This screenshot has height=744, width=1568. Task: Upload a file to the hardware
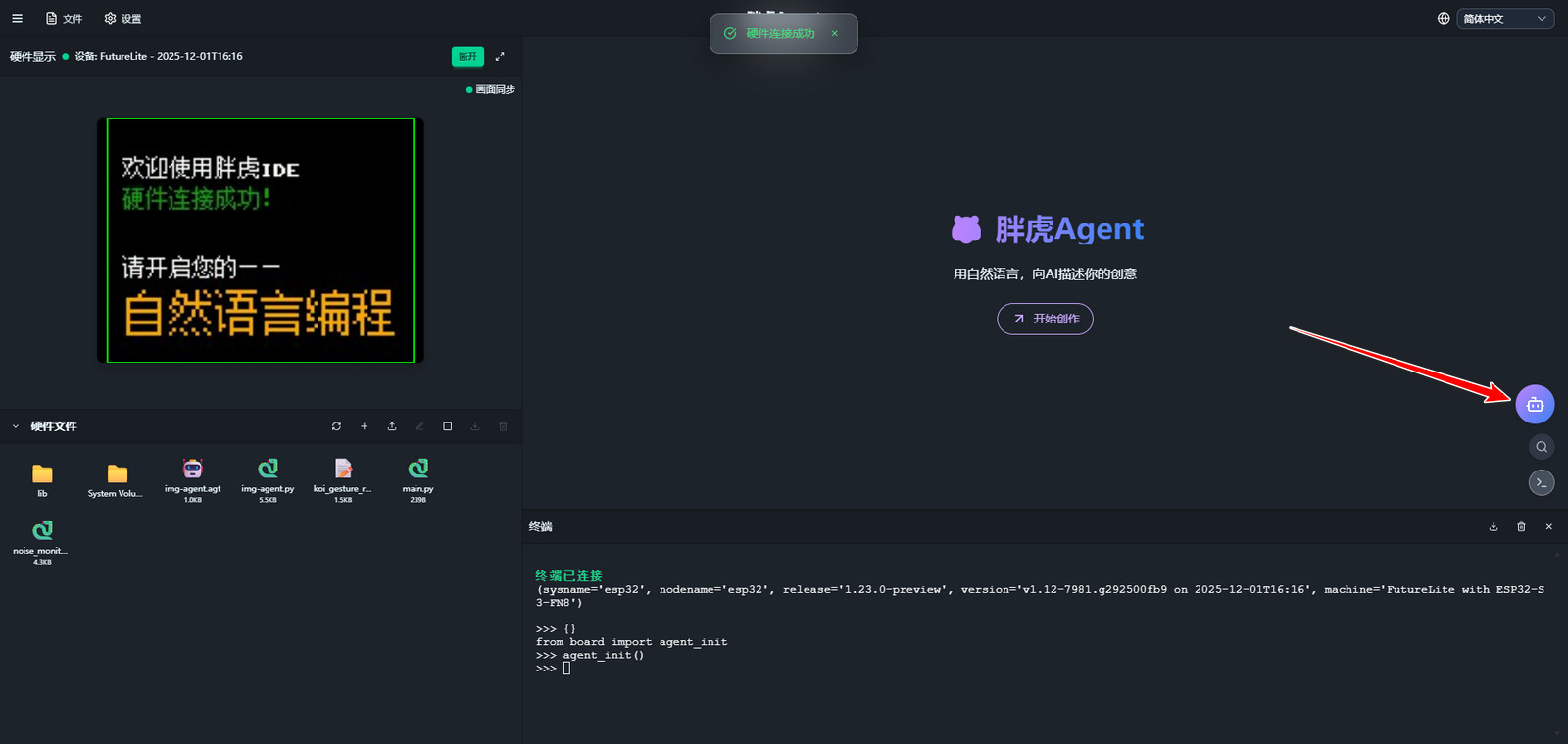pyautogui.click(x=392, y=426)
